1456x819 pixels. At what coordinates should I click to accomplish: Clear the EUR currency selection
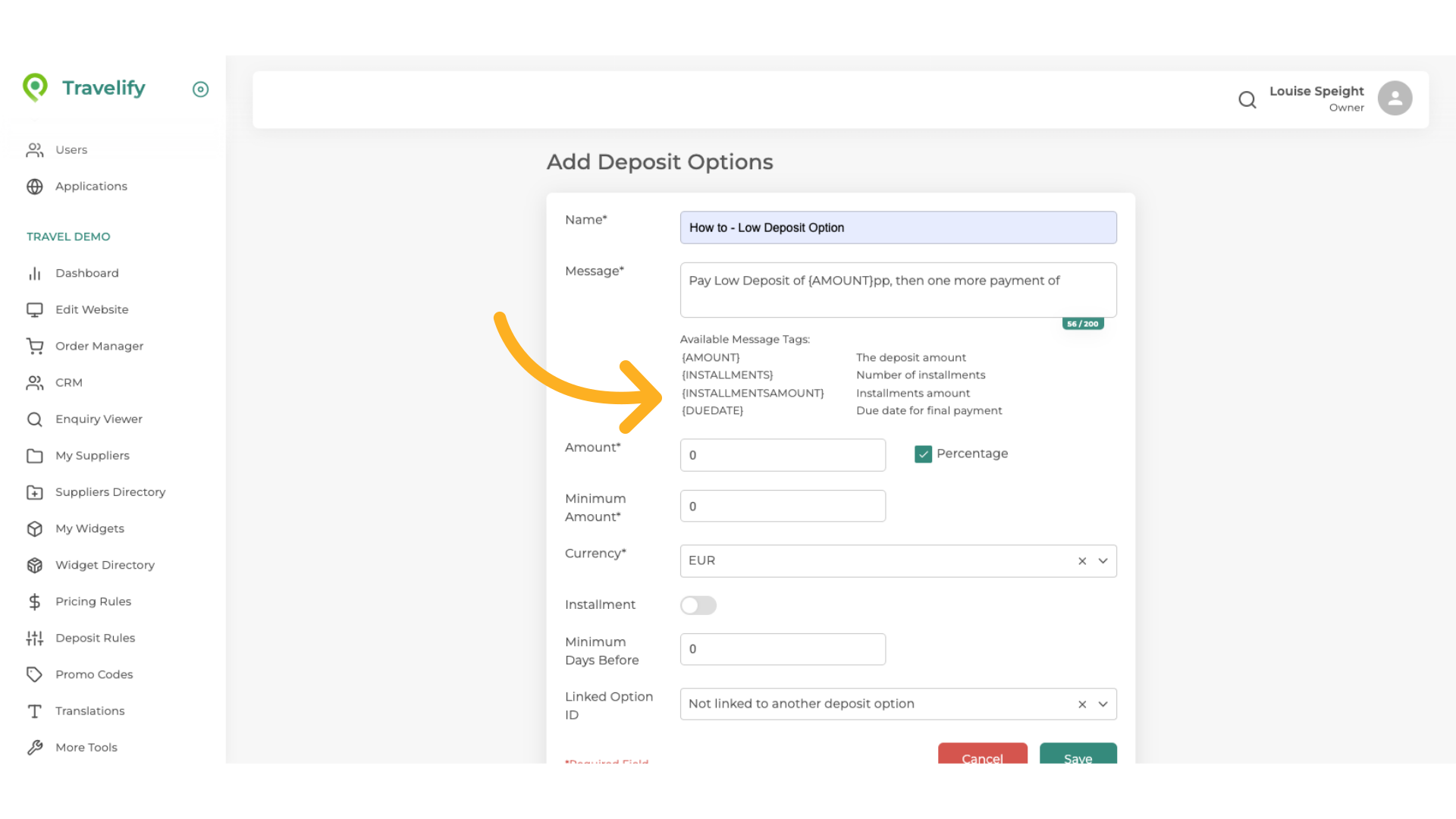click(x=1082, y=561)
